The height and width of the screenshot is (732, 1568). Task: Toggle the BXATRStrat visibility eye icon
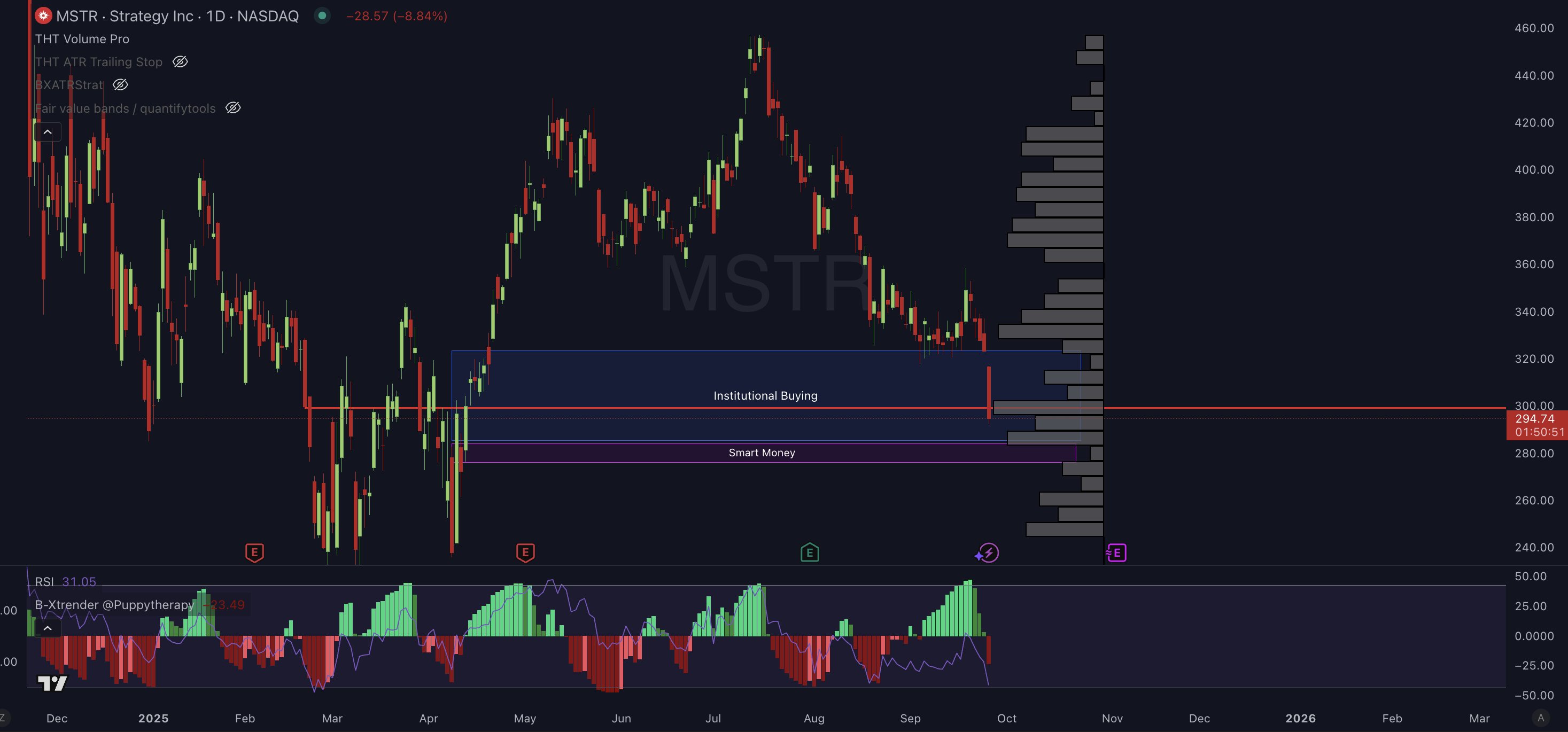point(121,85)
